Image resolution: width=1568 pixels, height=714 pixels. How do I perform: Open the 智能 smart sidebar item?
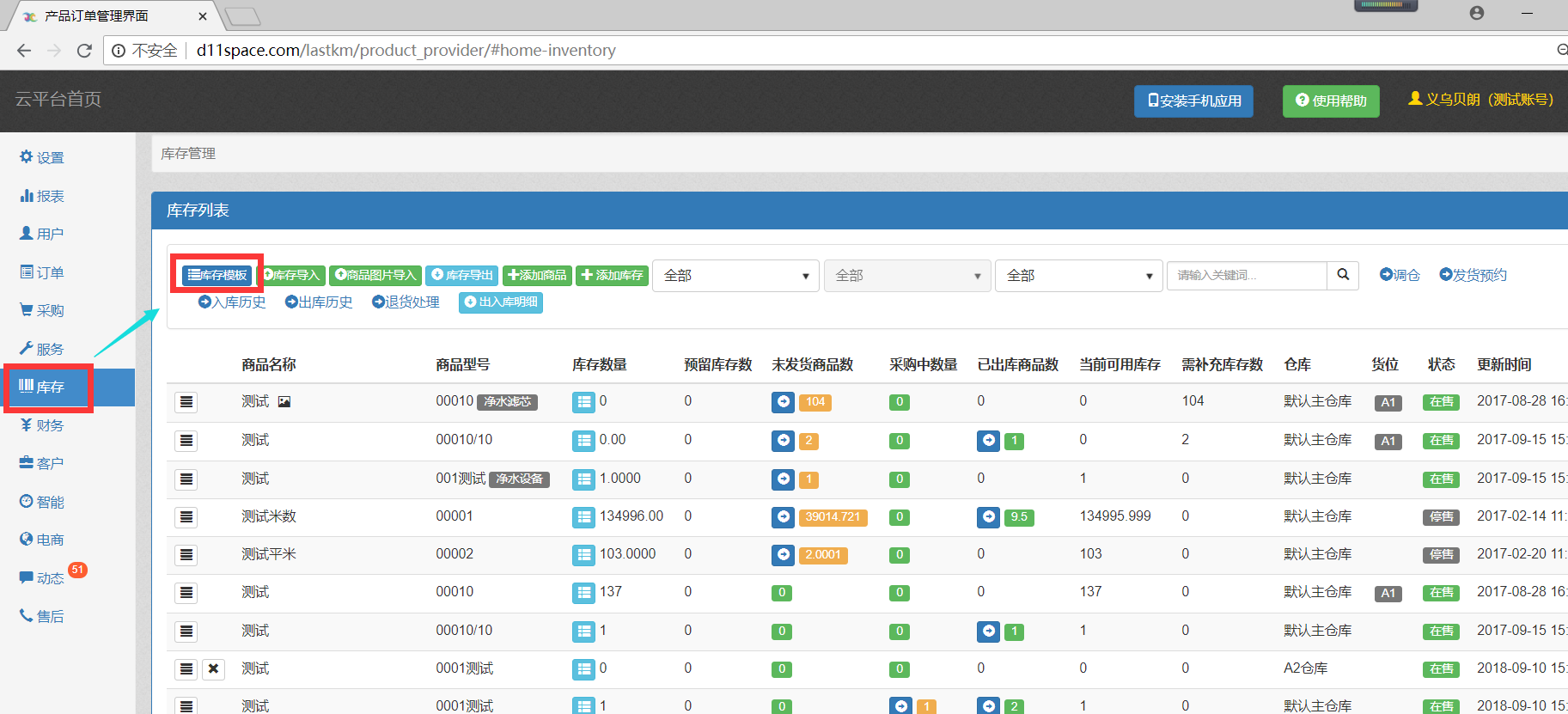coord(42,502)
